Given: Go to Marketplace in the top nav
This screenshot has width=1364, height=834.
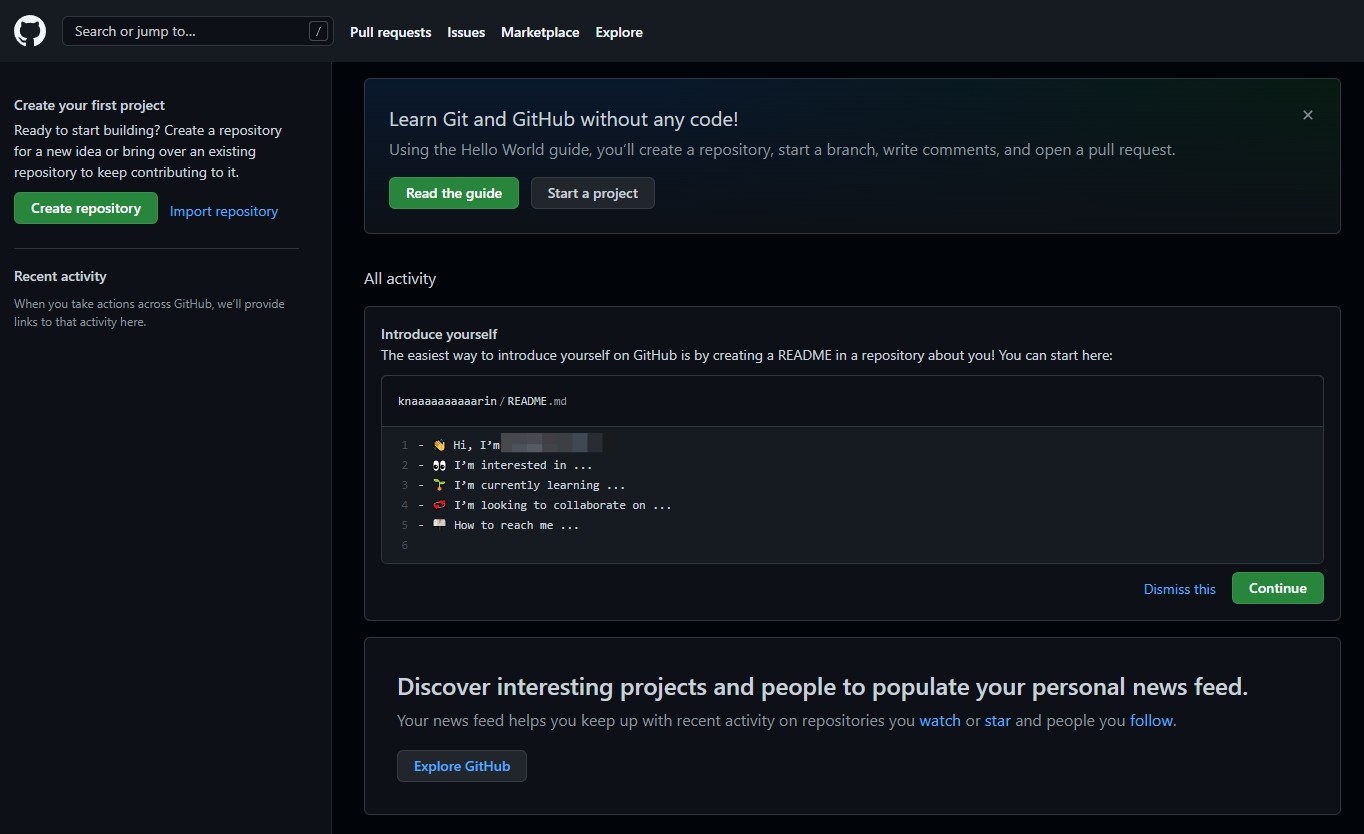Looking at the screenshot, I should pyautogui.click(x=540, y=32).
